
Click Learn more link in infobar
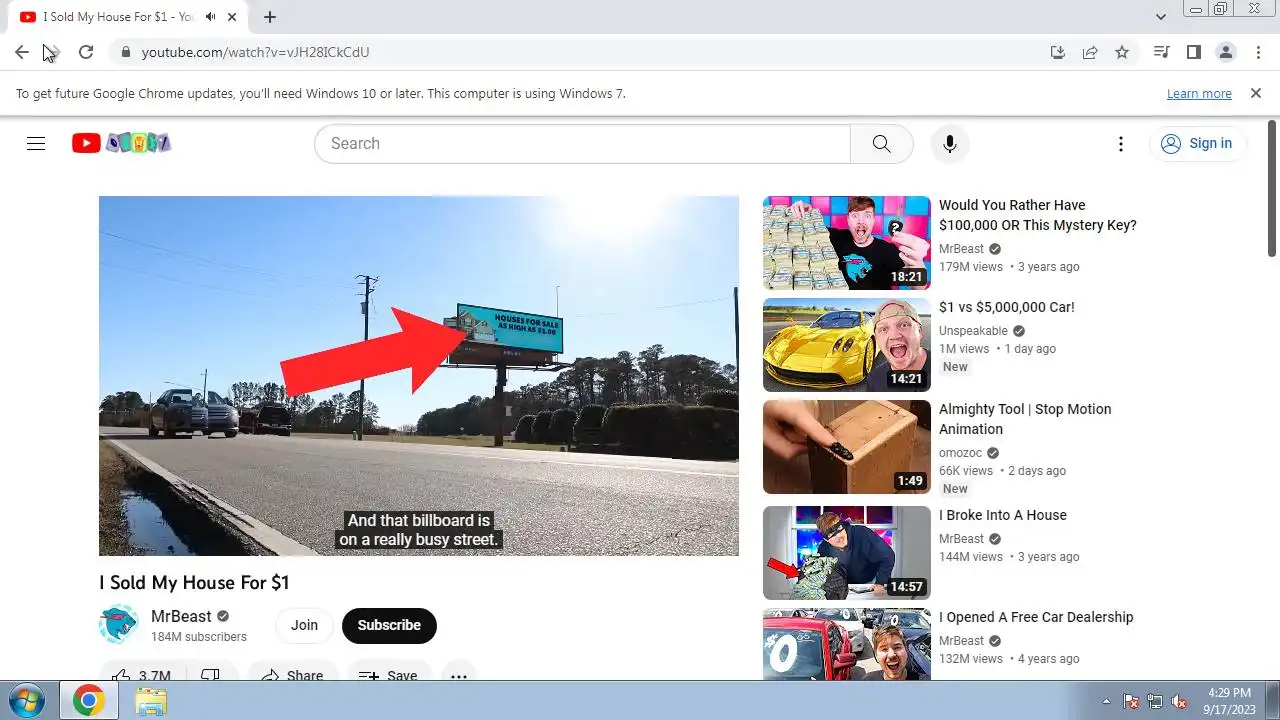point(1199,94)
